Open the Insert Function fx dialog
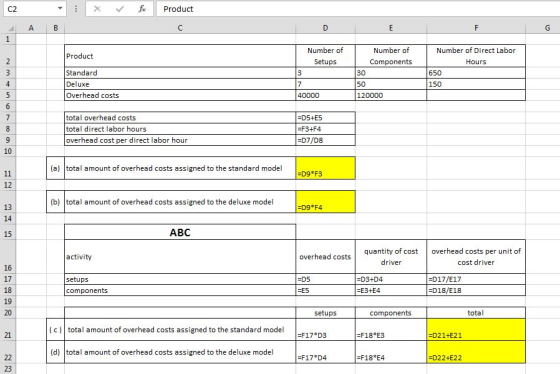Screen dimensions: 560x374 142,9
